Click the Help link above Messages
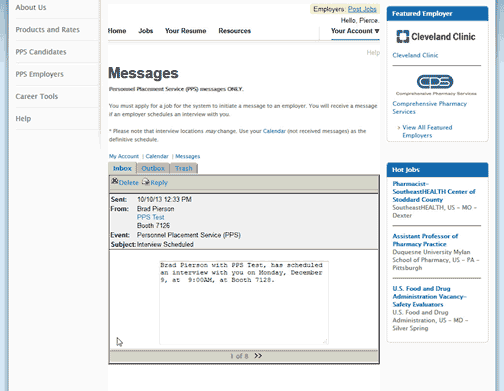This screenshot has width=504, height=391. (x=373, y=53)
